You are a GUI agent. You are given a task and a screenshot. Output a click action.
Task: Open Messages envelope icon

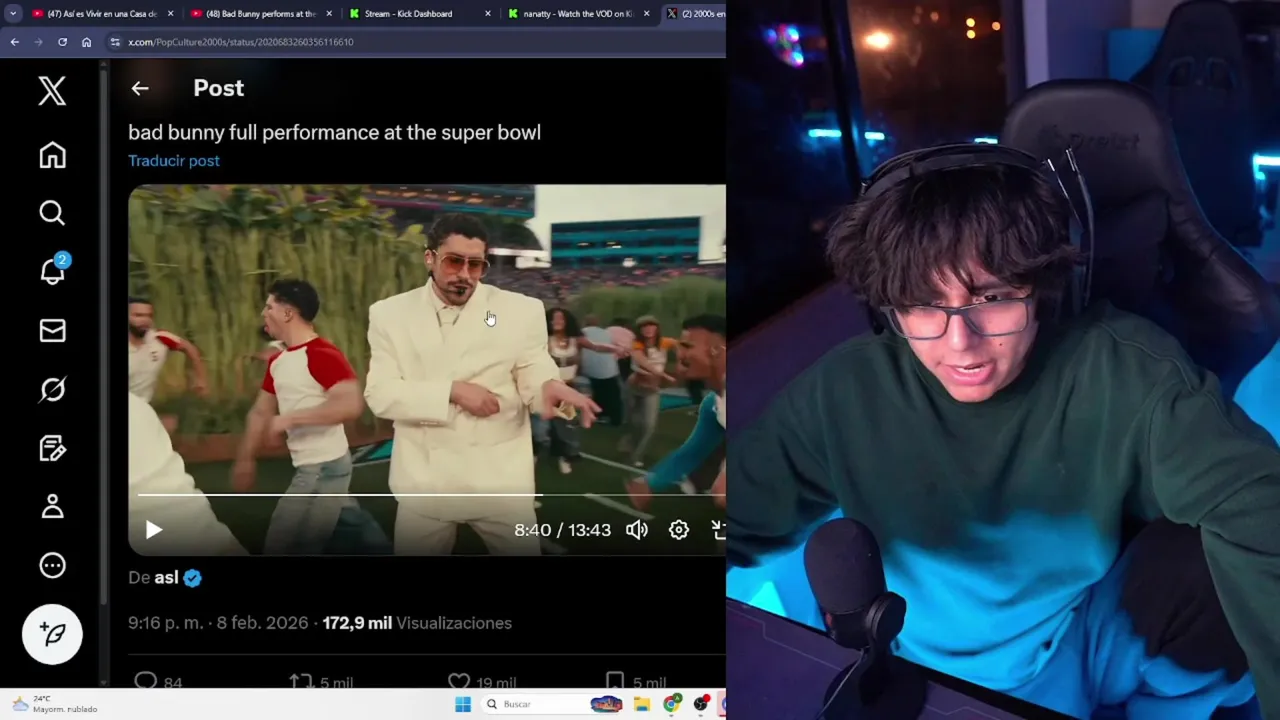(x=52, y=330)
